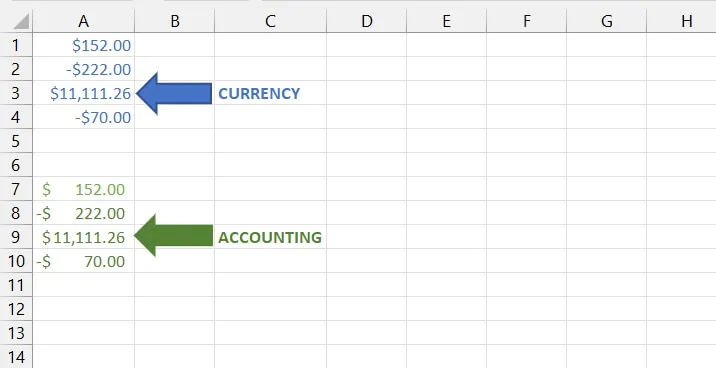The width and height of the screenshot is (716, 369).
Task: Click column F header
Action: pyautogui.click(x=526, y=21)
